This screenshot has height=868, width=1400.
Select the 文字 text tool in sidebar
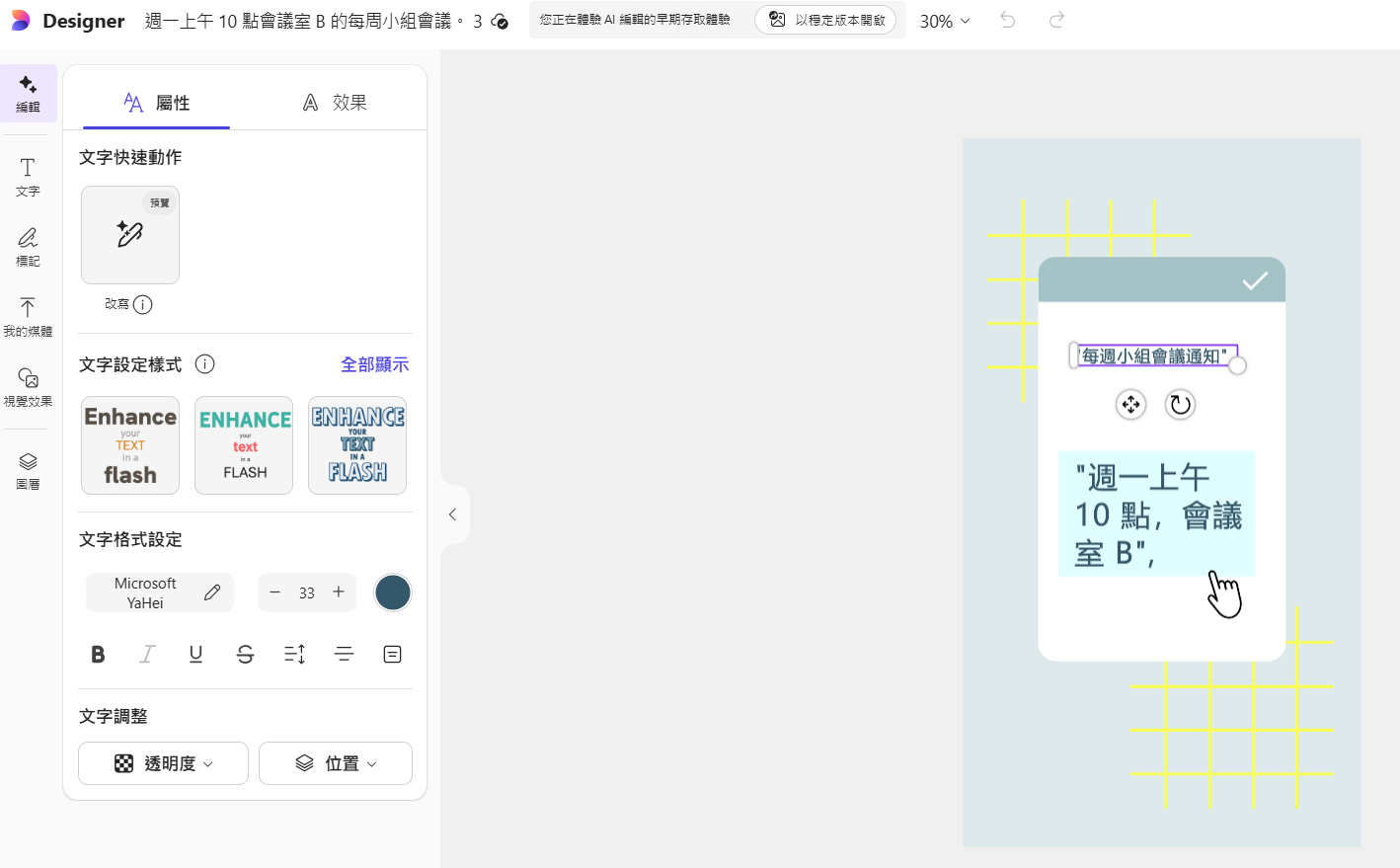[x=28, y=178]
